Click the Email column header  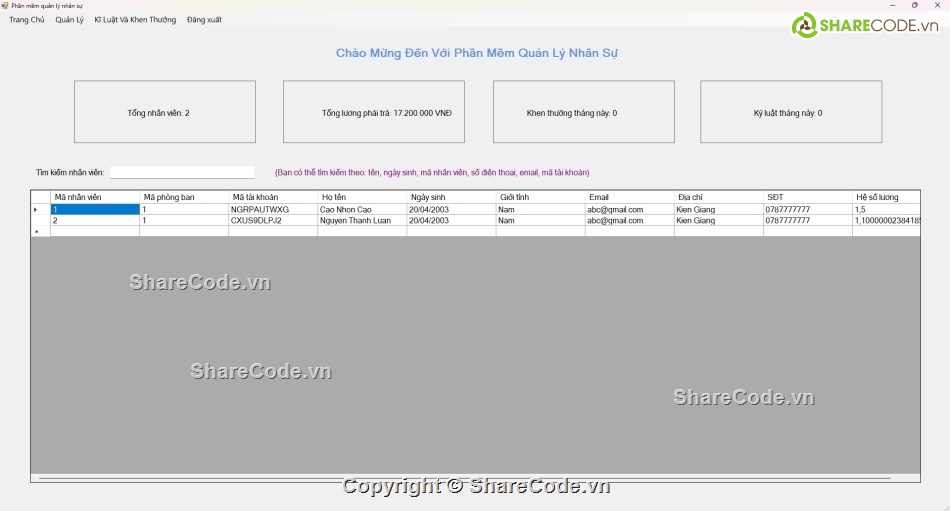pyautogui.click(x=629, y=197)
